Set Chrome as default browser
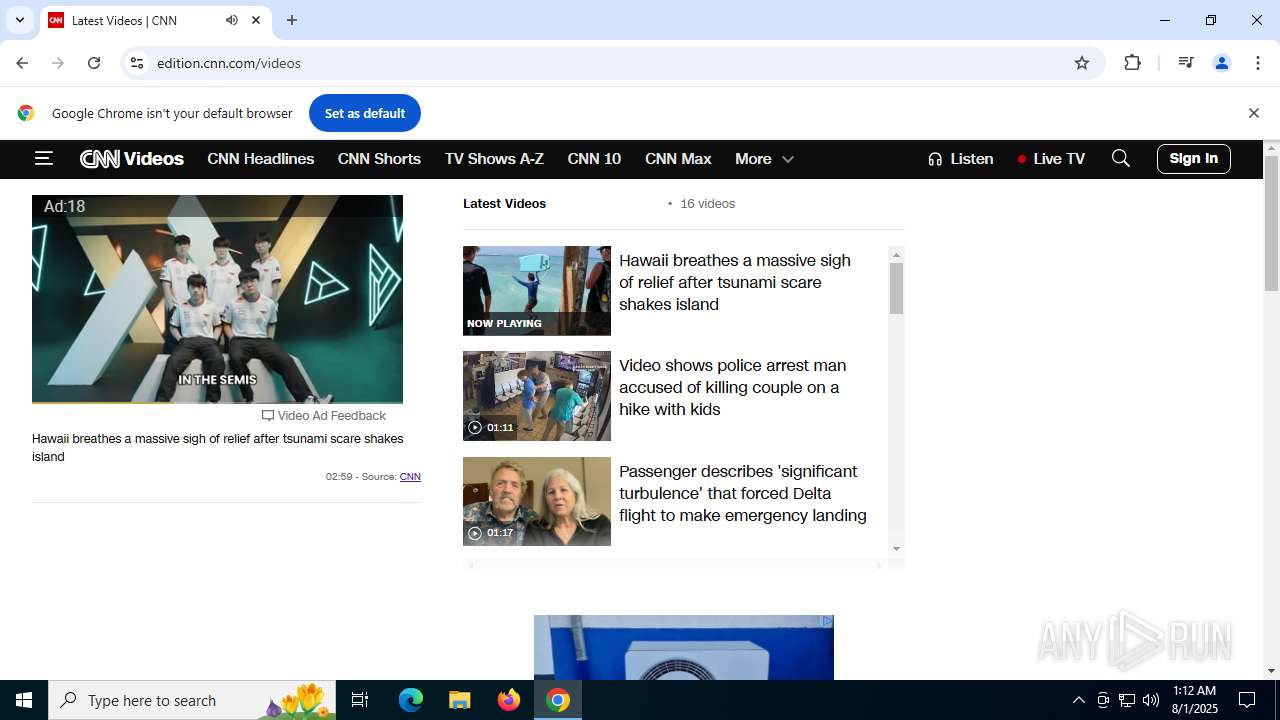 point(365,113)
